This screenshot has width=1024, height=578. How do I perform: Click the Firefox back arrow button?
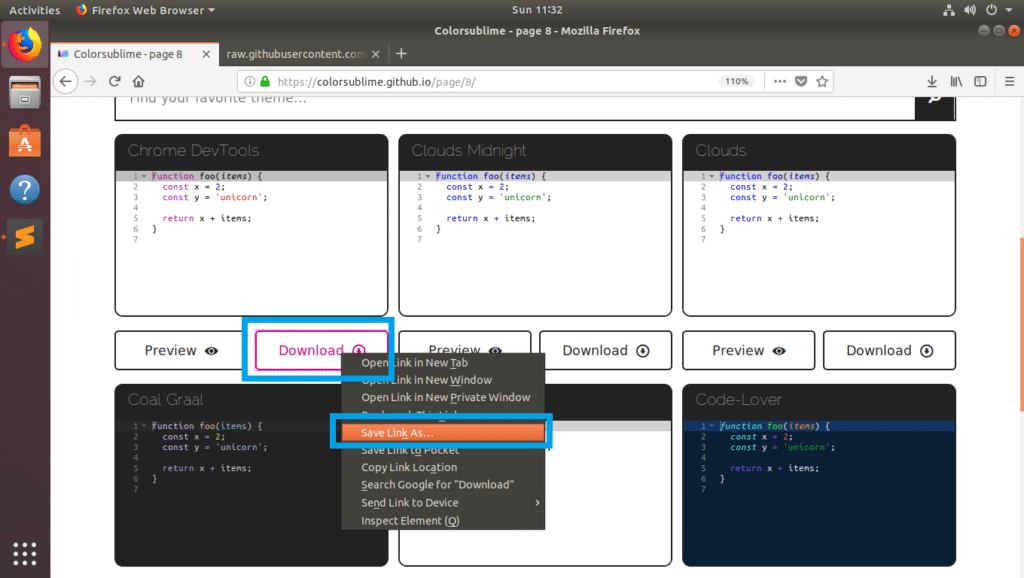(x=63, y=81)
